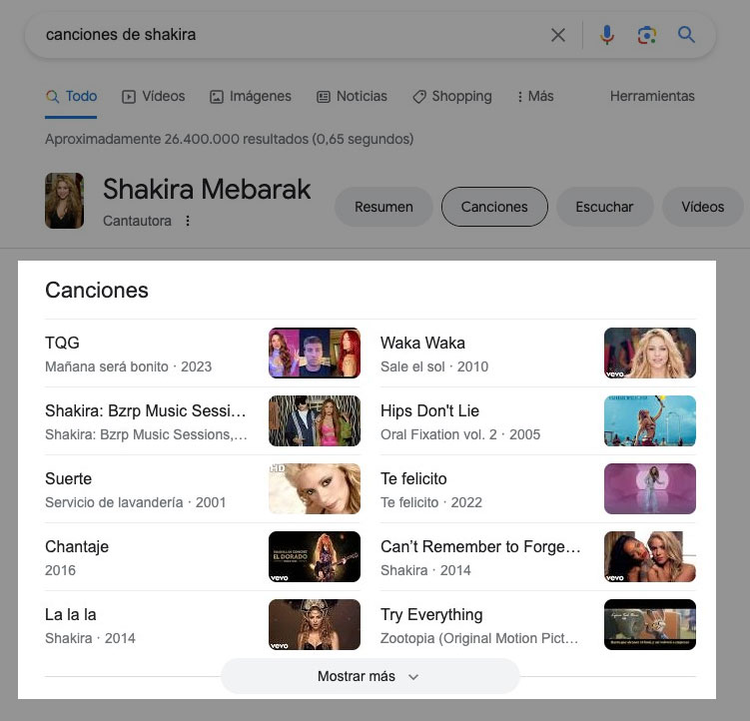
Task: Click the Hips Don't Lie thumbnail
Action: [x=650, y=421]
